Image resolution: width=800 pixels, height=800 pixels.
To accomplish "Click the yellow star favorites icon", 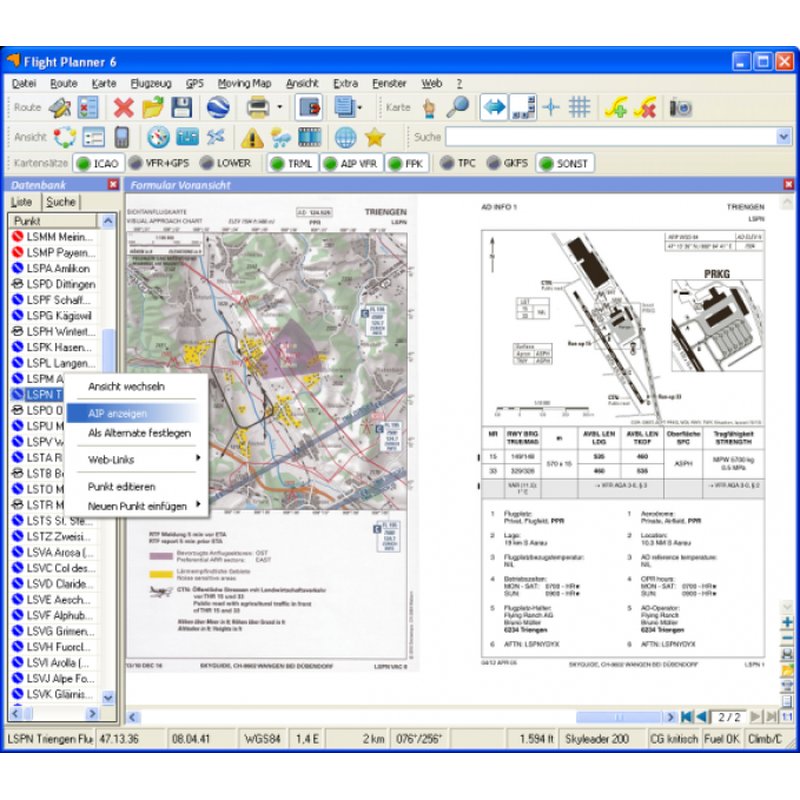I will [374, 137].
